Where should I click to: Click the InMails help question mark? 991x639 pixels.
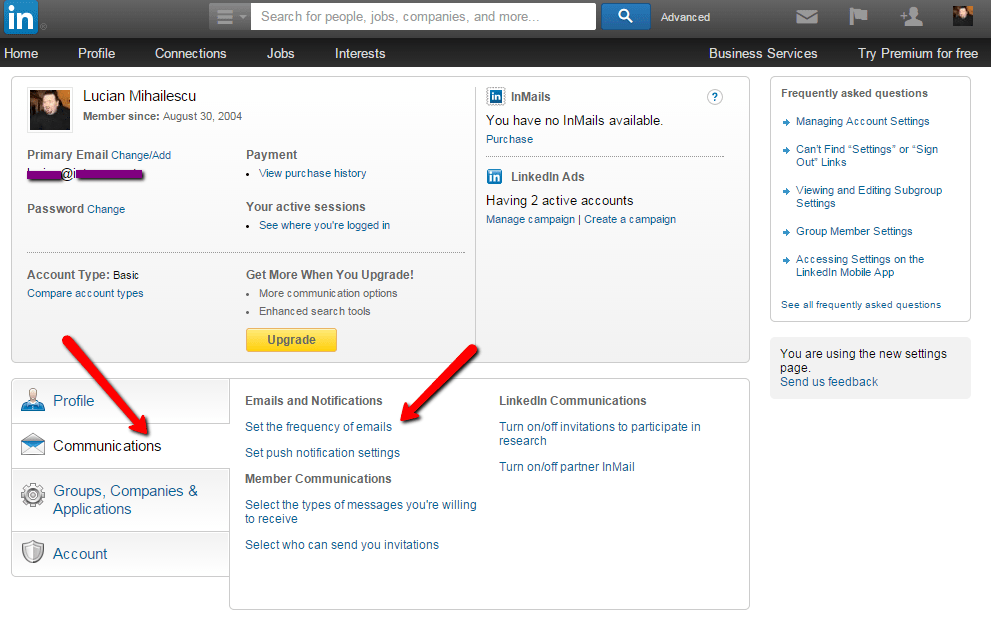[714, 97]
